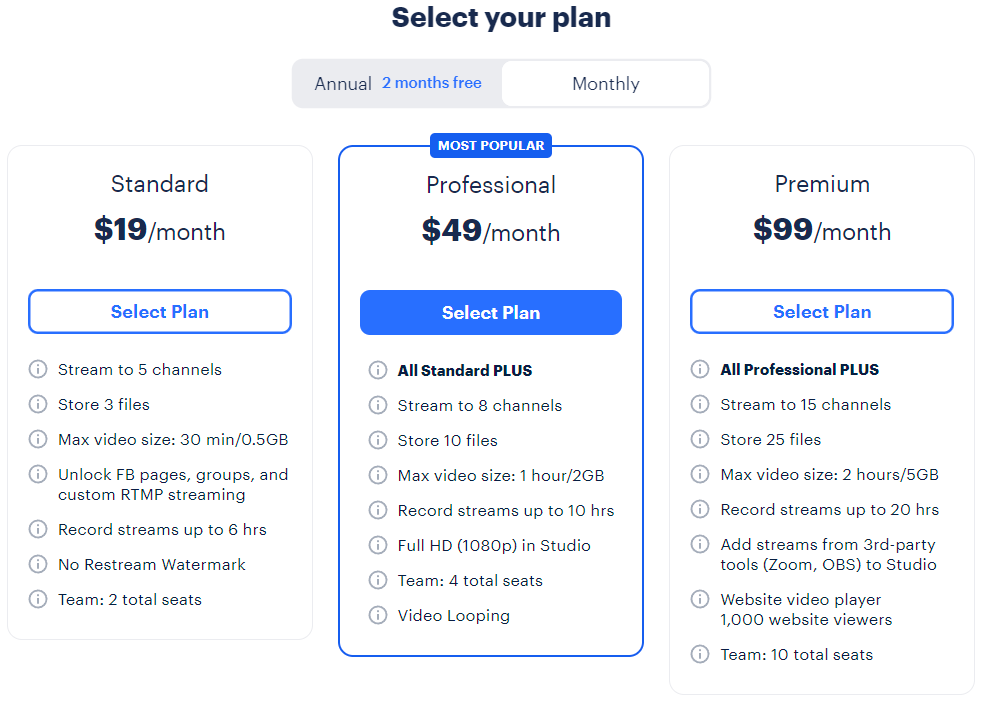Click info icon beside 'Stream to 5 channels'
Screen dimensions: 995x720
pos(38,370)
